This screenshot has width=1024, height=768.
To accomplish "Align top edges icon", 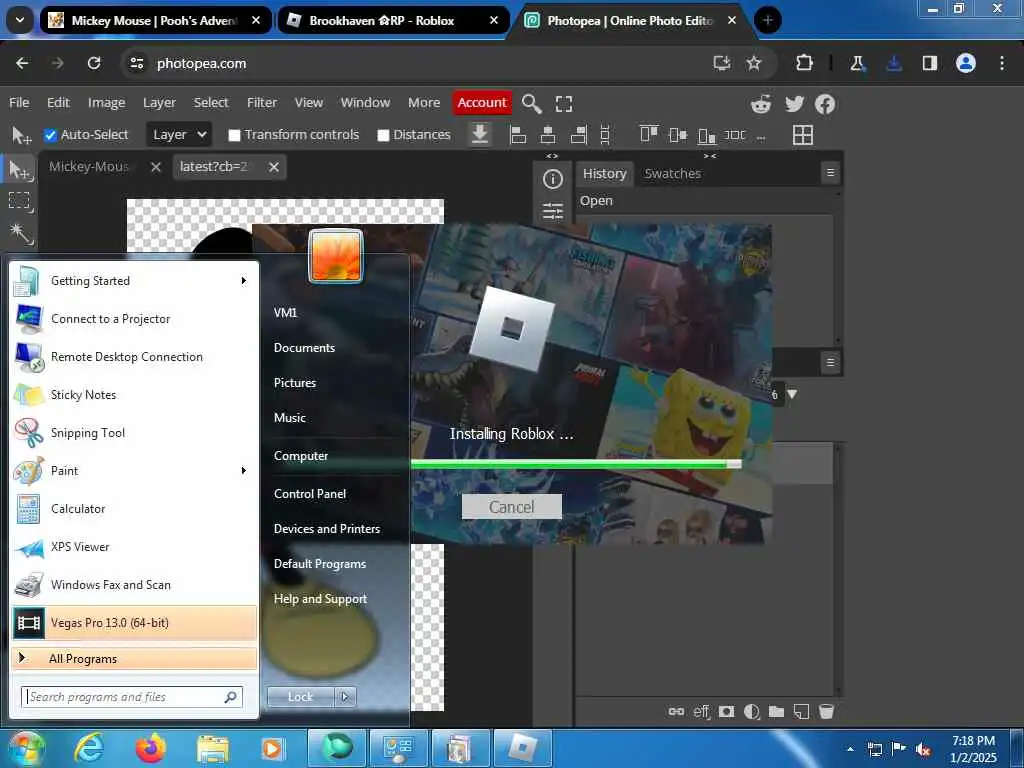I will [x=648, y=135].
